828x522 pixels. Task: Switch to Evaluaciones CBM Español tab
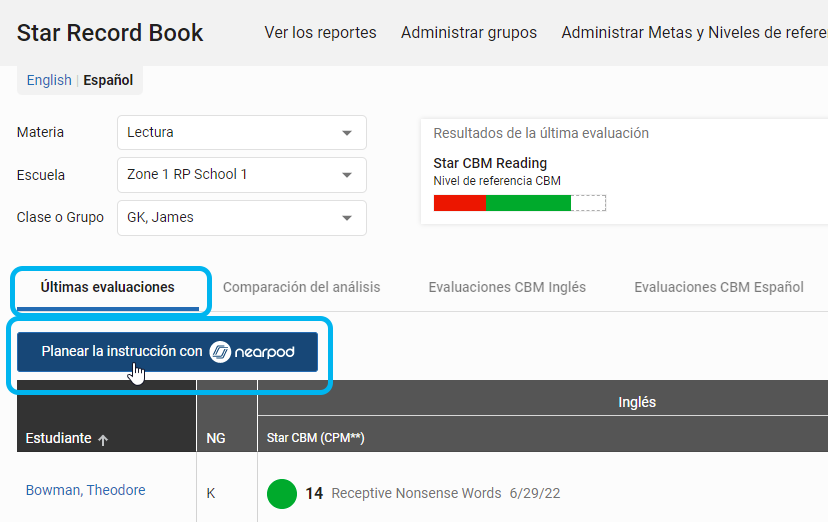pos(719,287)
